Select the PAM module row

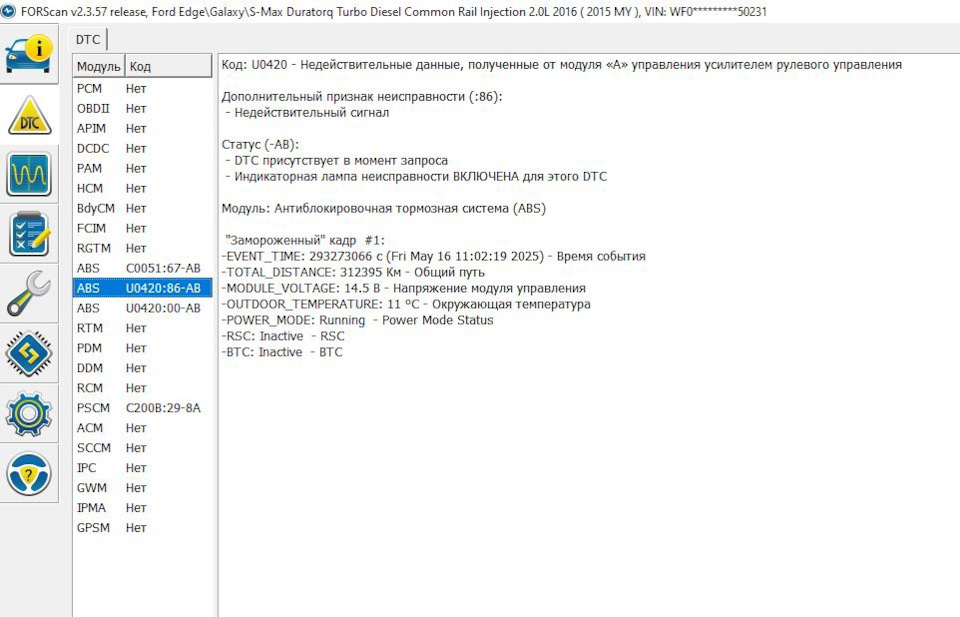click(x=143, y=168)
